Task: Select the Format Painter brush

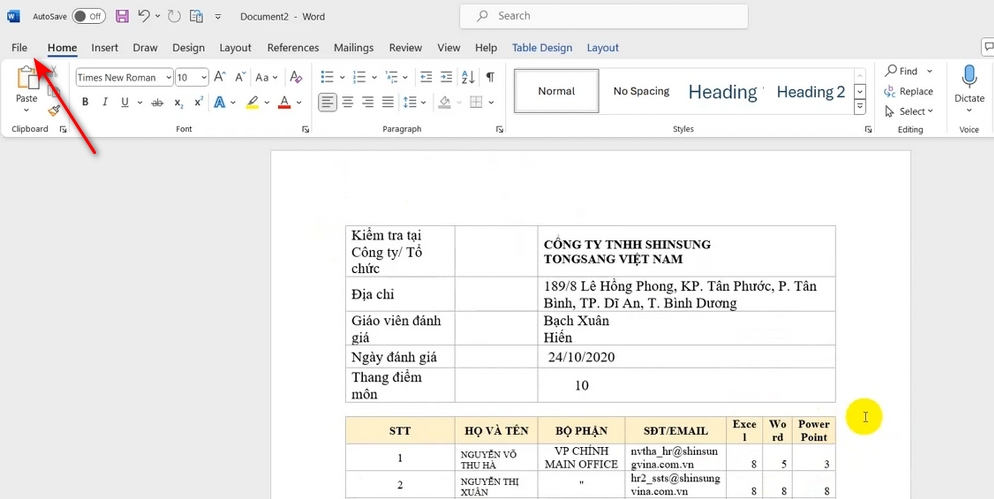Action: coord(54,110)
